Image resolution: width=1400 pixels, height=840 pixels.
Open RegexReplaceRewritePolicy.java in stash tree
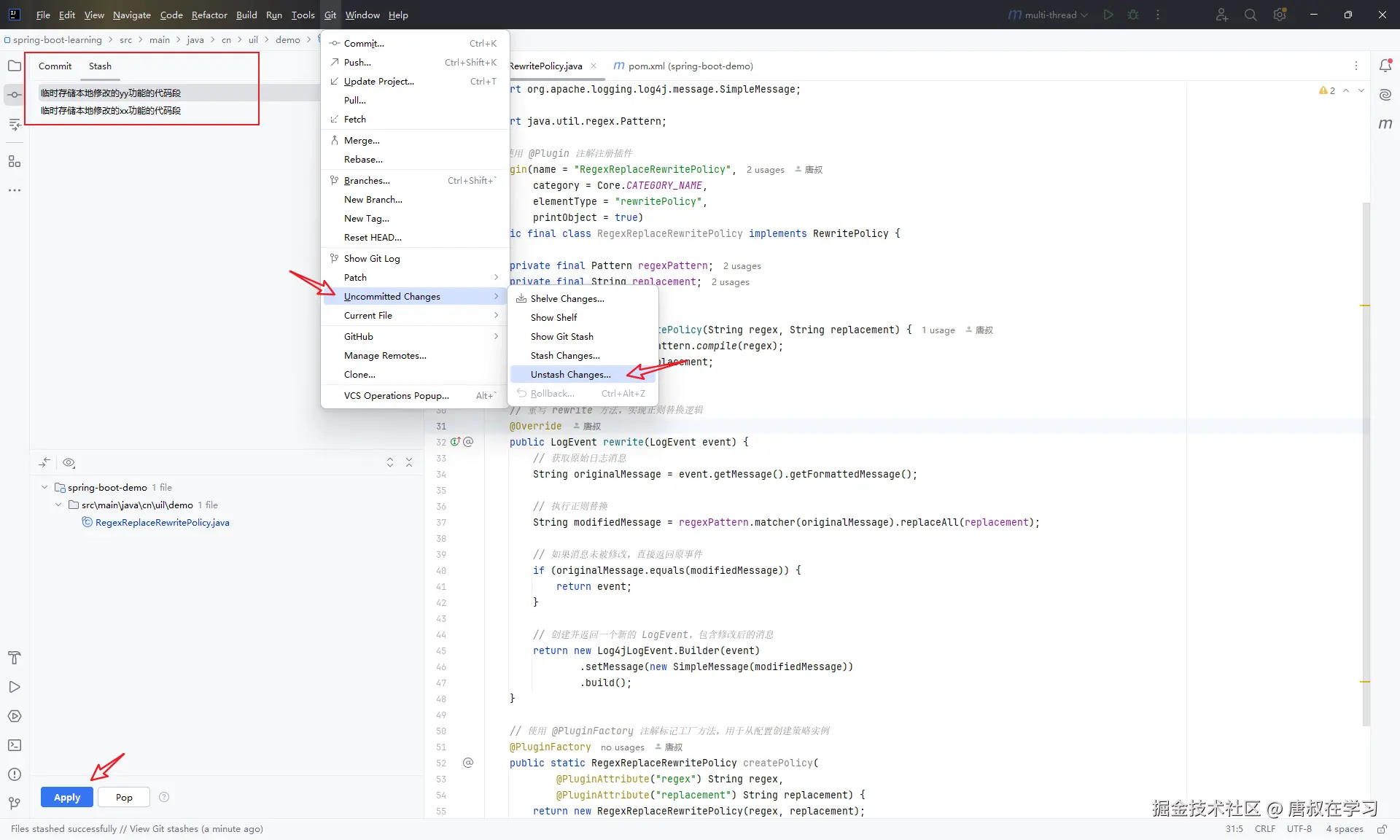pyautogui.click(x=162, y=523)
